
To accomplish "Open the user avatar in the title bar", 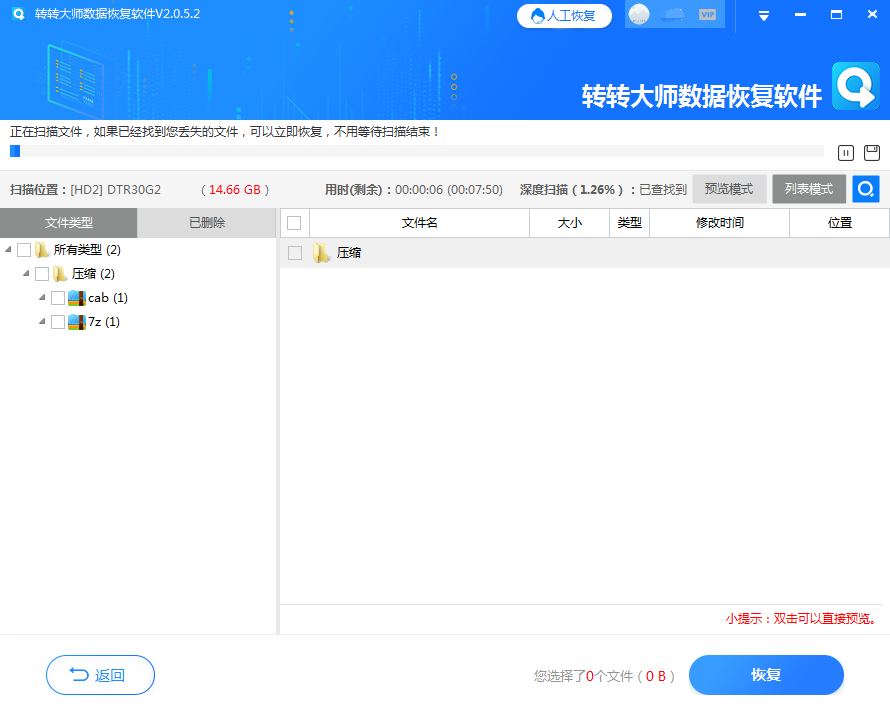I will click(x=638, y=15).
